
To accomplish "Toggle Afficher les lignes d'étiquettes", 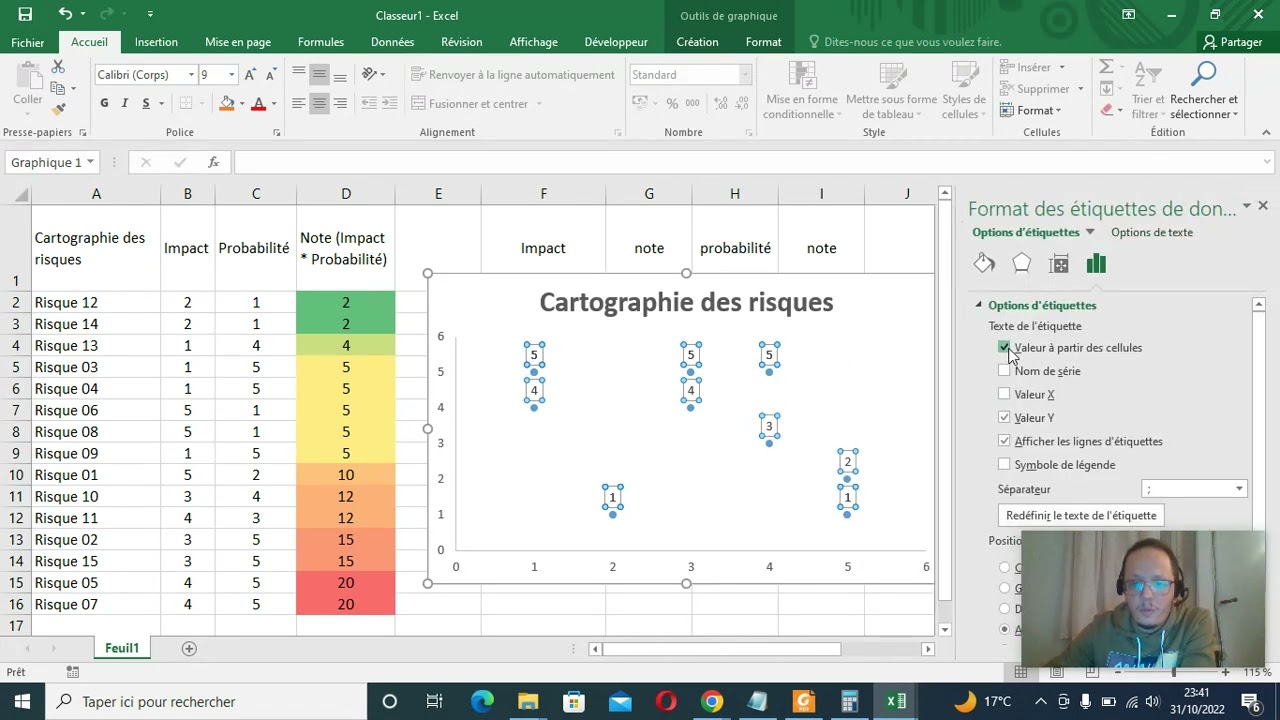I will (1004, 441).
